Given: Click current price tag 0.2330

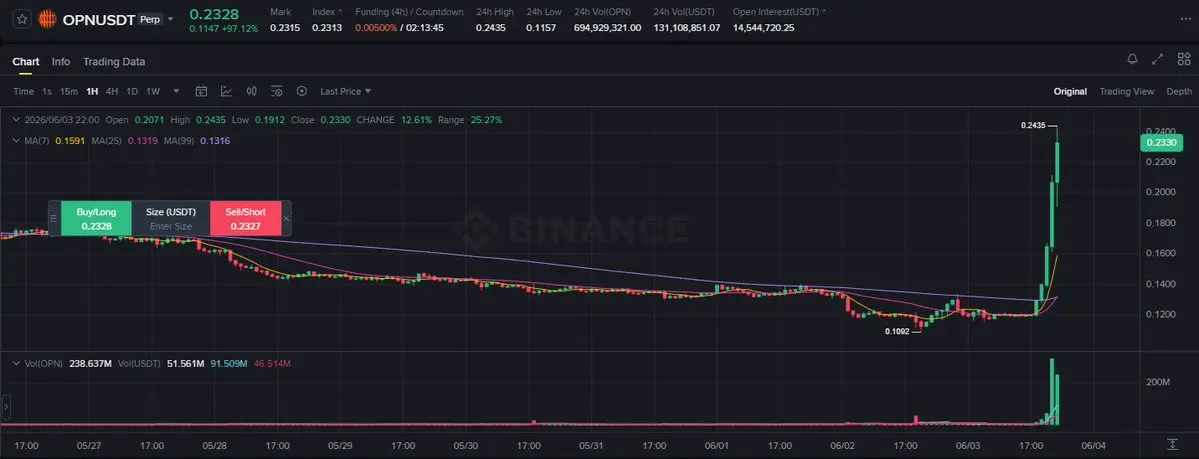Looking at the screenshot, I should point(1161,142).
